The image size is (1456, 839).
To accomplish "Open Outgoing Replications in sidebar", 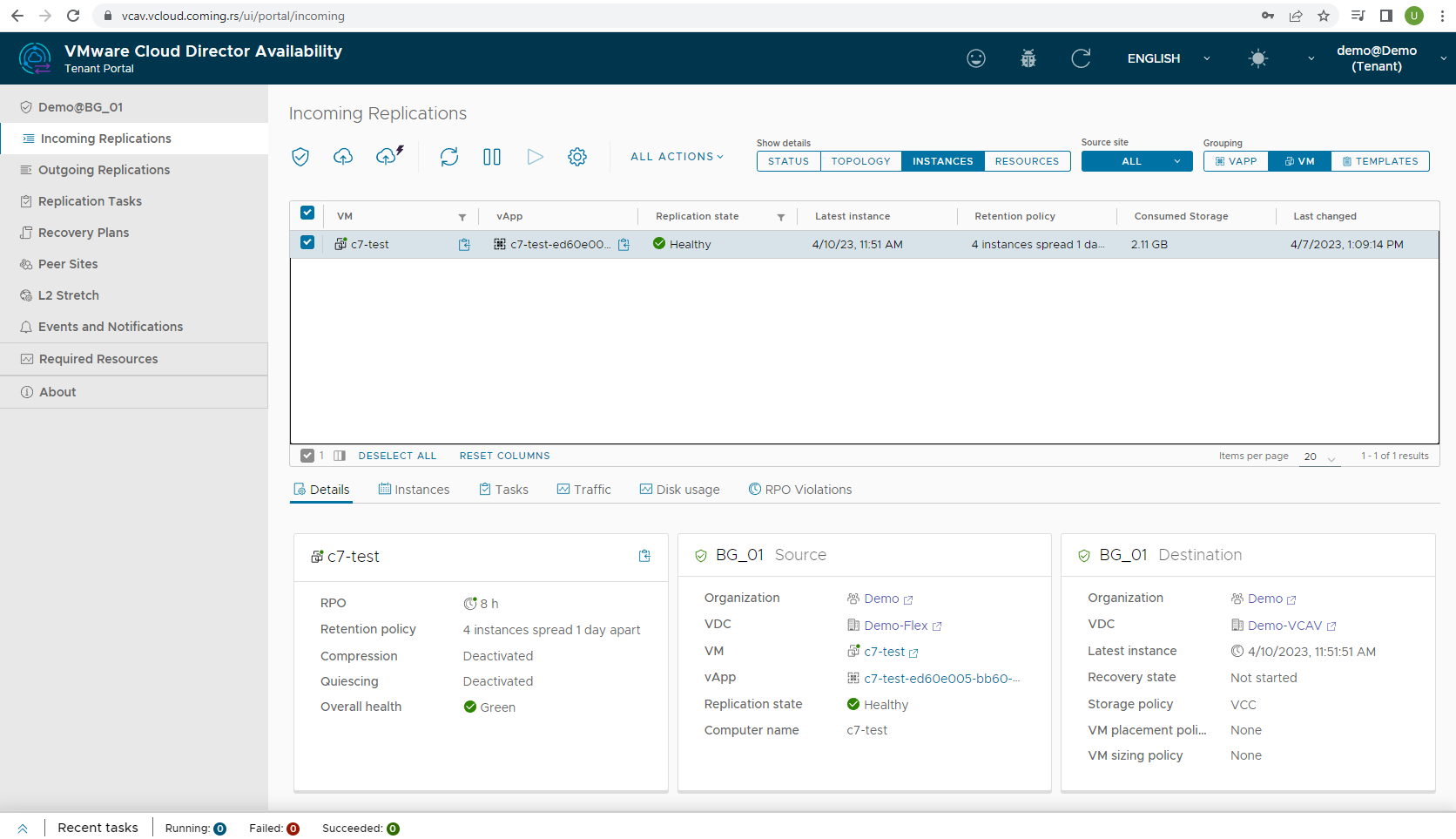I will tap(104, 170).
